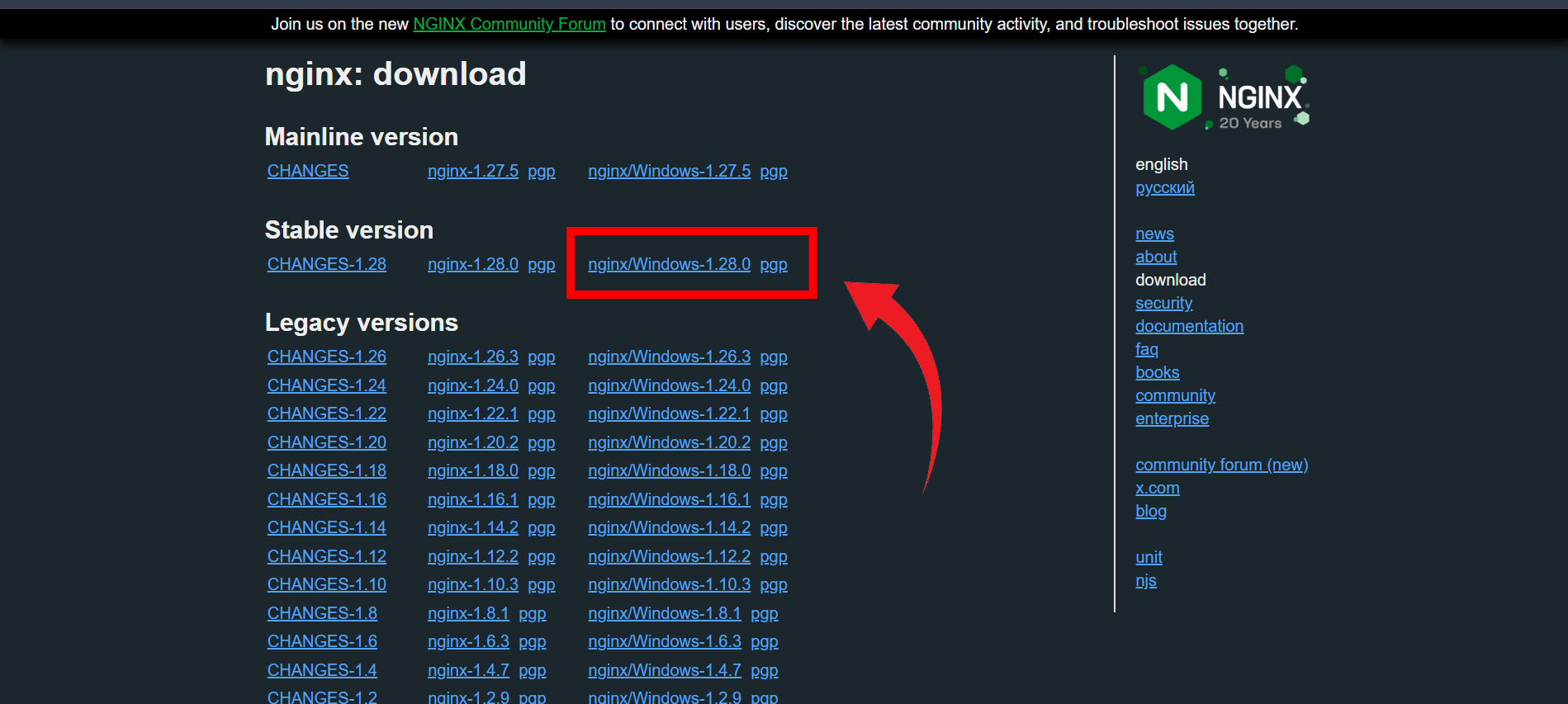1568x704 pixels.
Task: Download nginx-1.18.0 source
Action: click(473, 470)
